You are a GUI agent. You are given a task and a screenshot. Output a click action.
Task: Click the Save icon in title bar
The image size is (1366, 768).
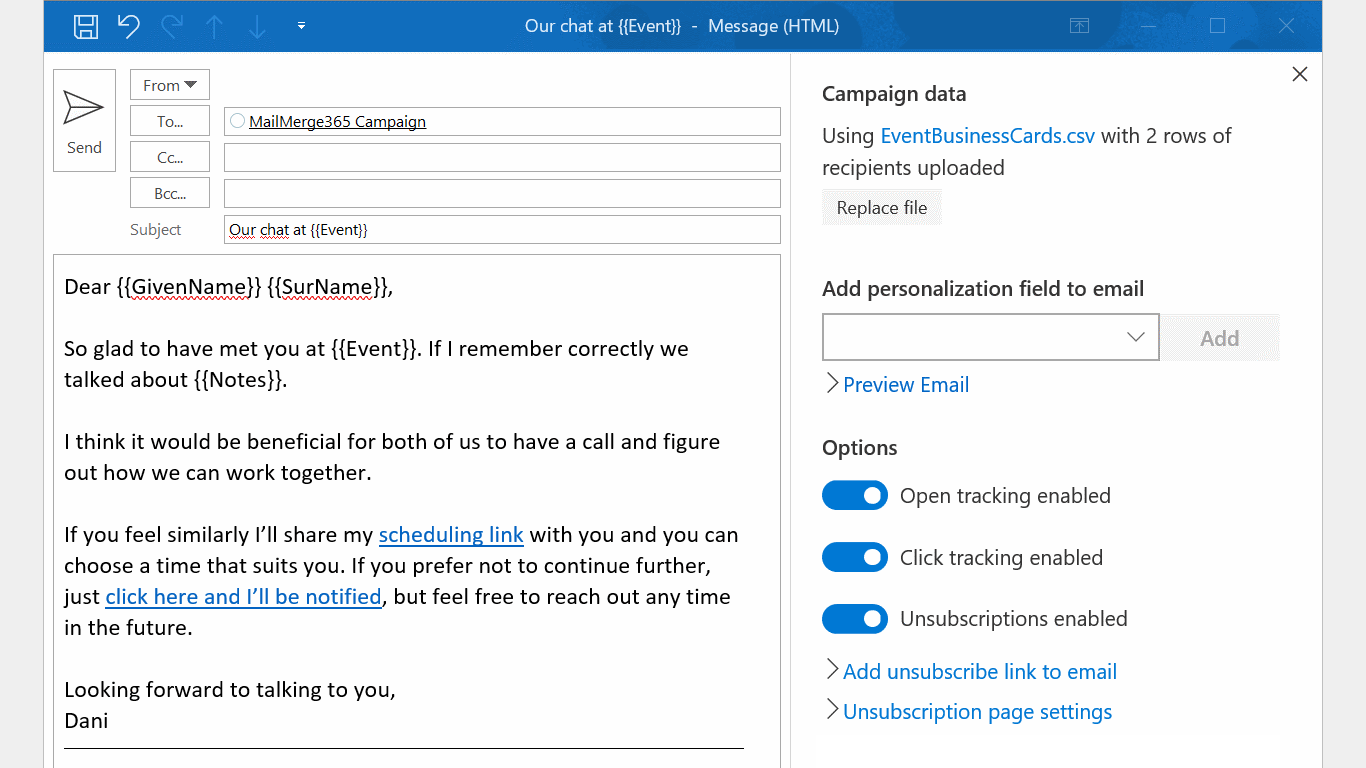(x=86, y=26)
